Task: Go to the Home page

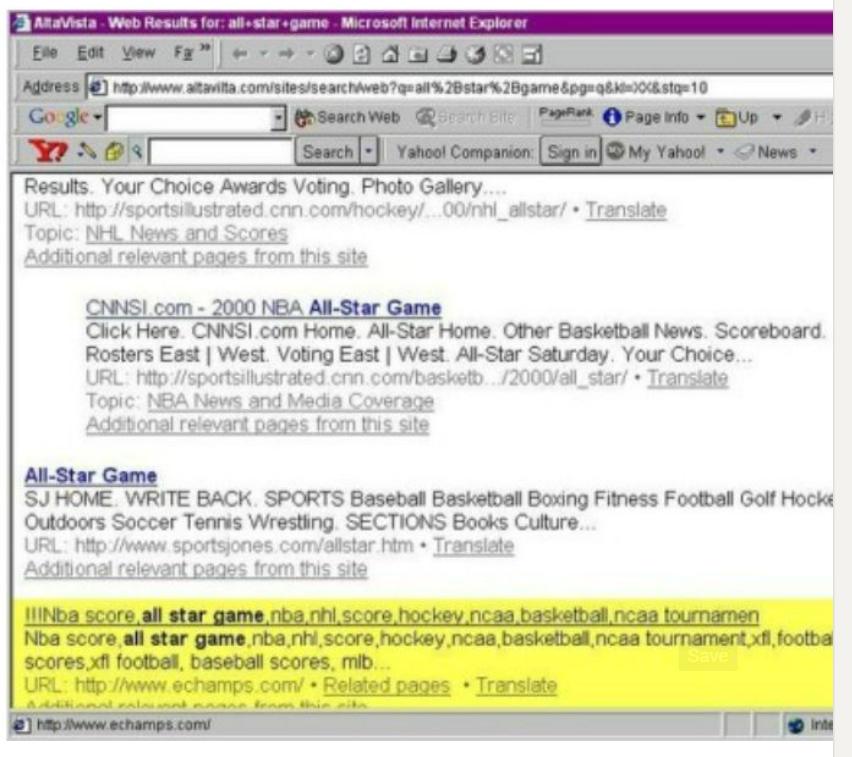Action: coord(390,54)
